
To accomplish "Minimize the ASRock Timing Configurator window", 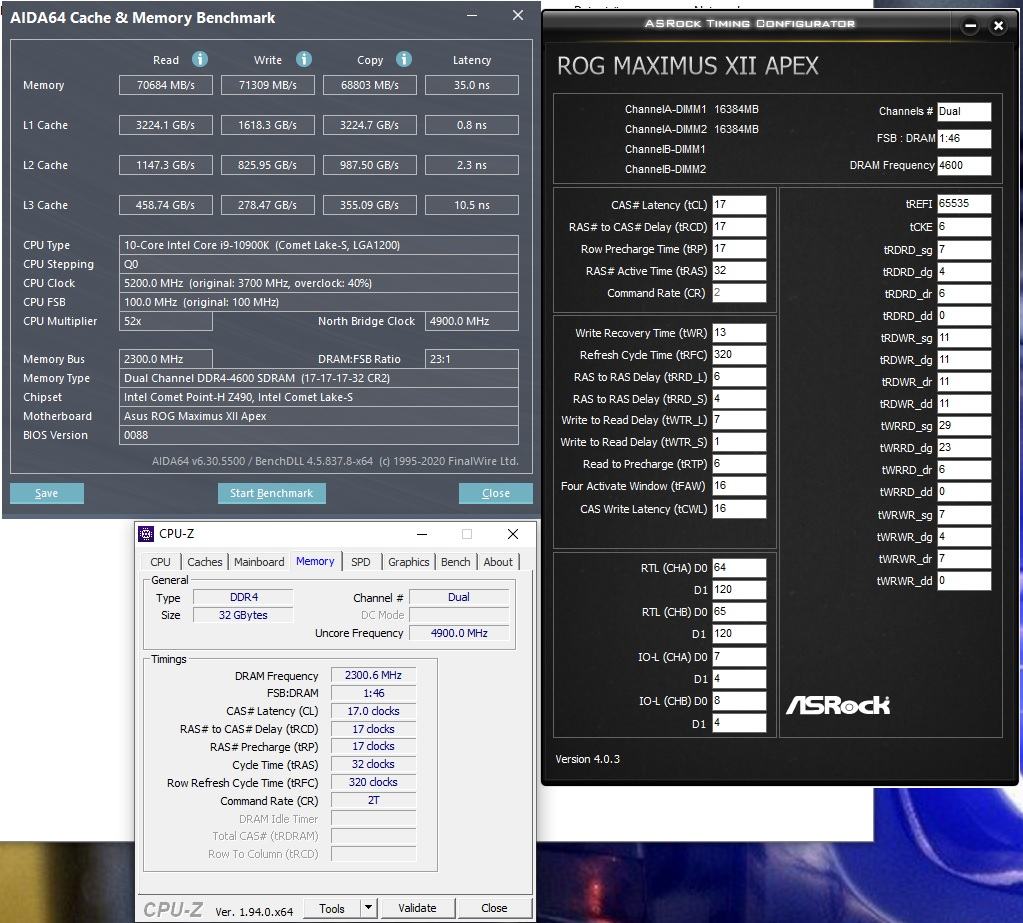I will pyautogui.click(x=970, y=26).
